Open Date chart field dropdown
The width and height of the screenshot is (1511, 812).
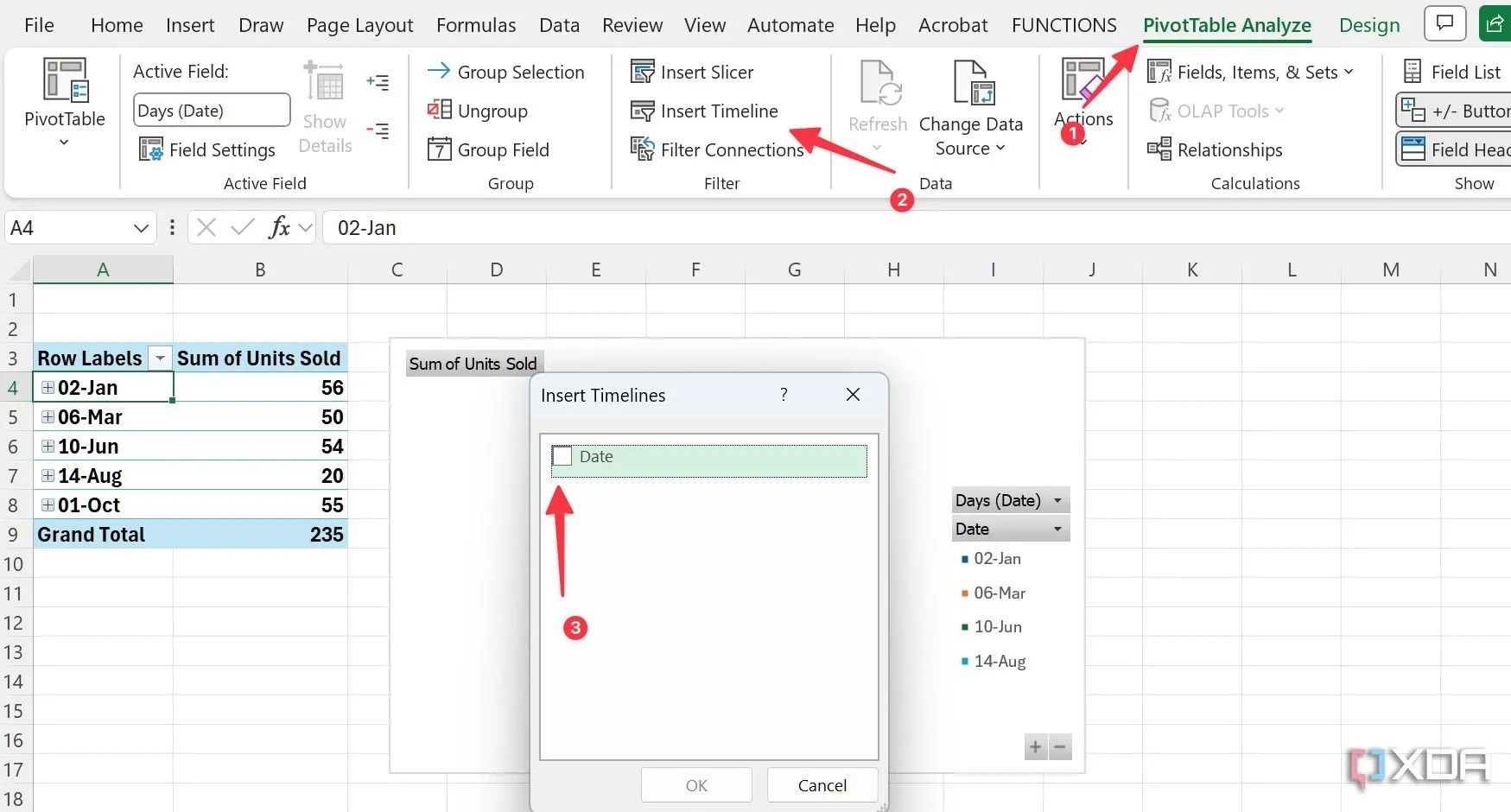coord(1057,529)
